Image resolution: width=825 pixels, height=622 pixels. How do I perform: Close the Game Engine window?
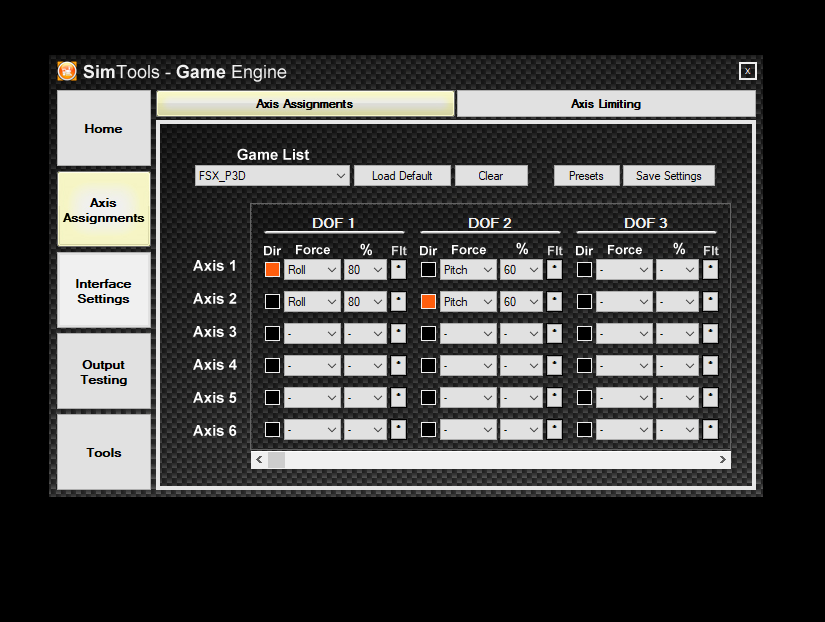747,71
